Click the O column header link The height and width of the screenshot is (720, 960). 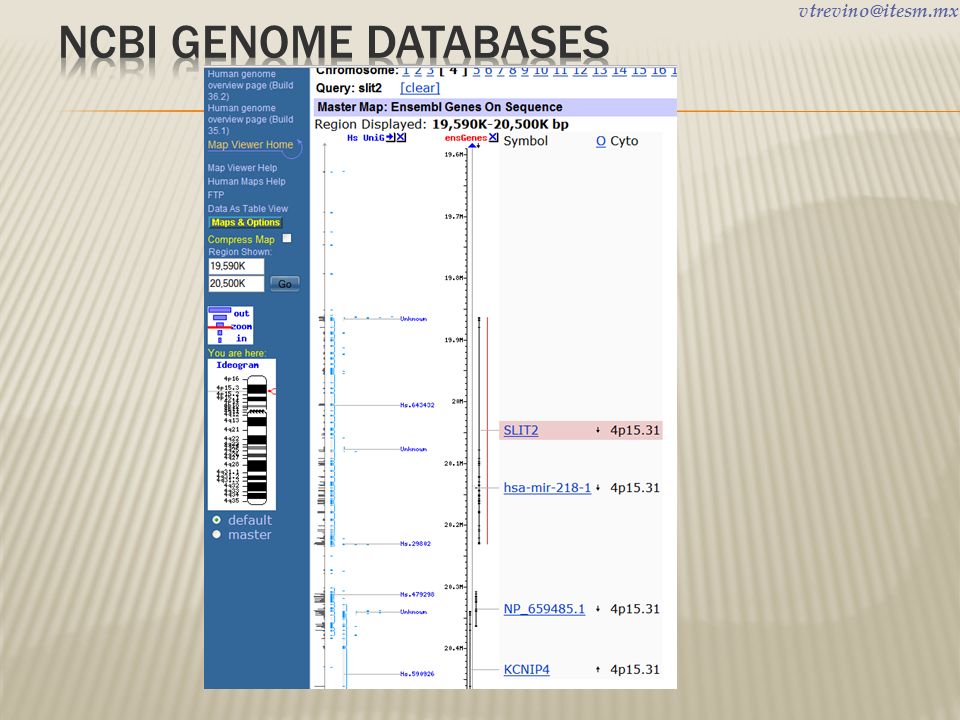601,141
